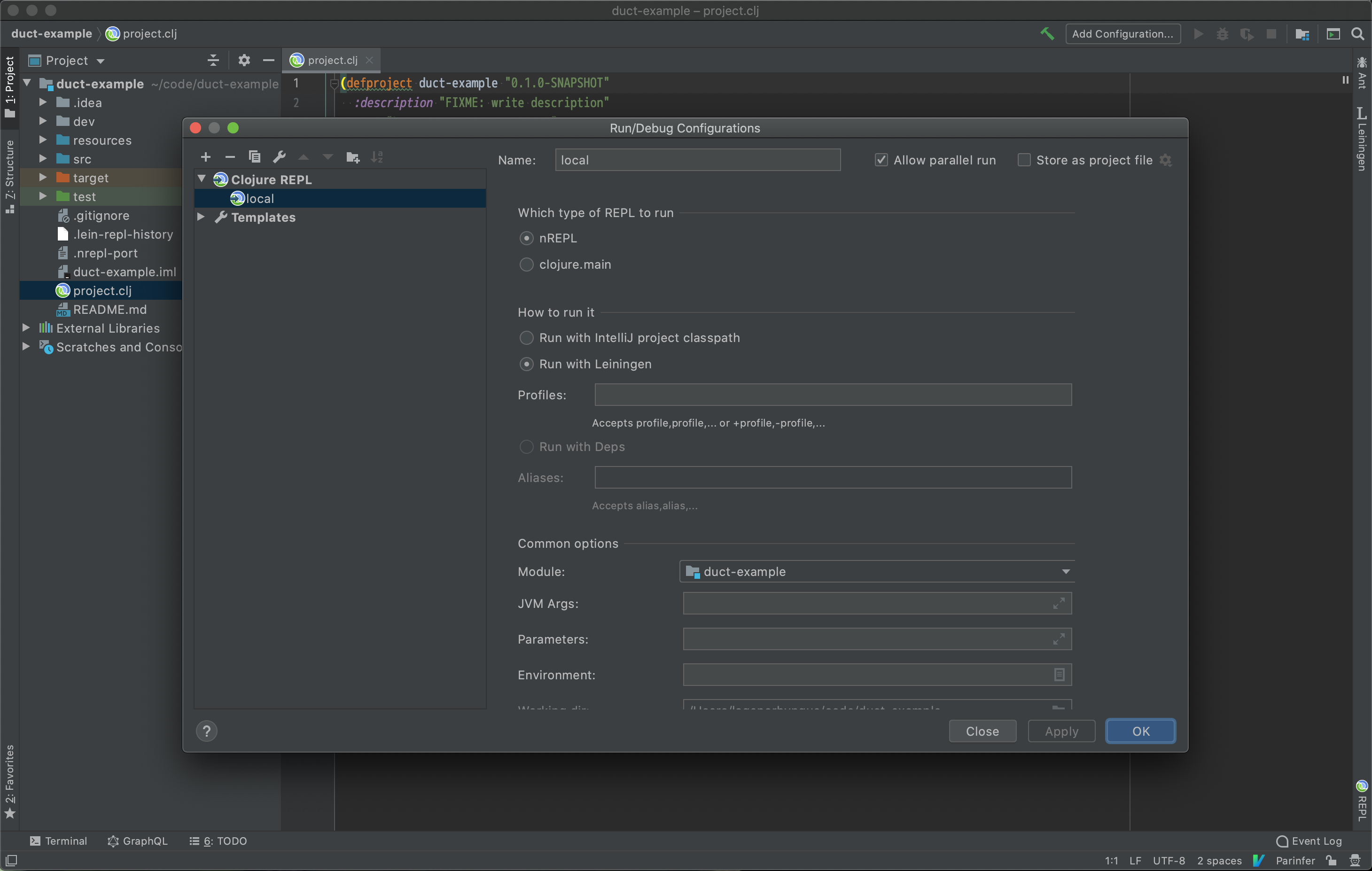Enable Store as project file checkbox
The height and width of the screenshot is (871, 1372).
[x=1023, y=160]
